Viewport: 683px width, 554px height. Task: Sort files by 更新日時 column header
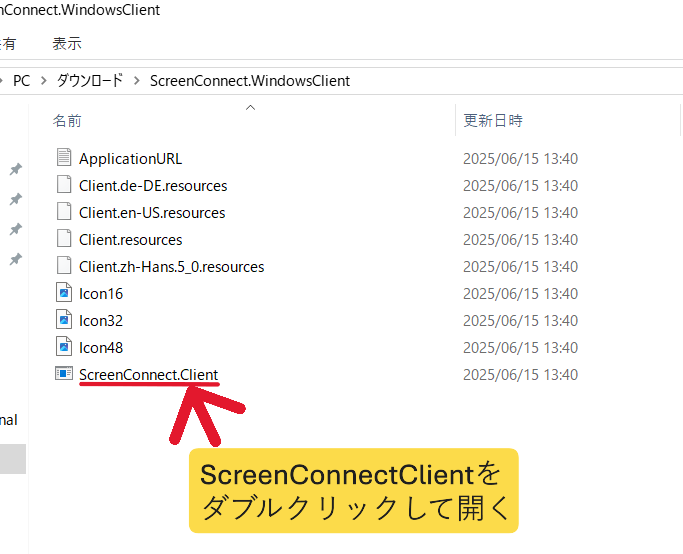[493, 121]
